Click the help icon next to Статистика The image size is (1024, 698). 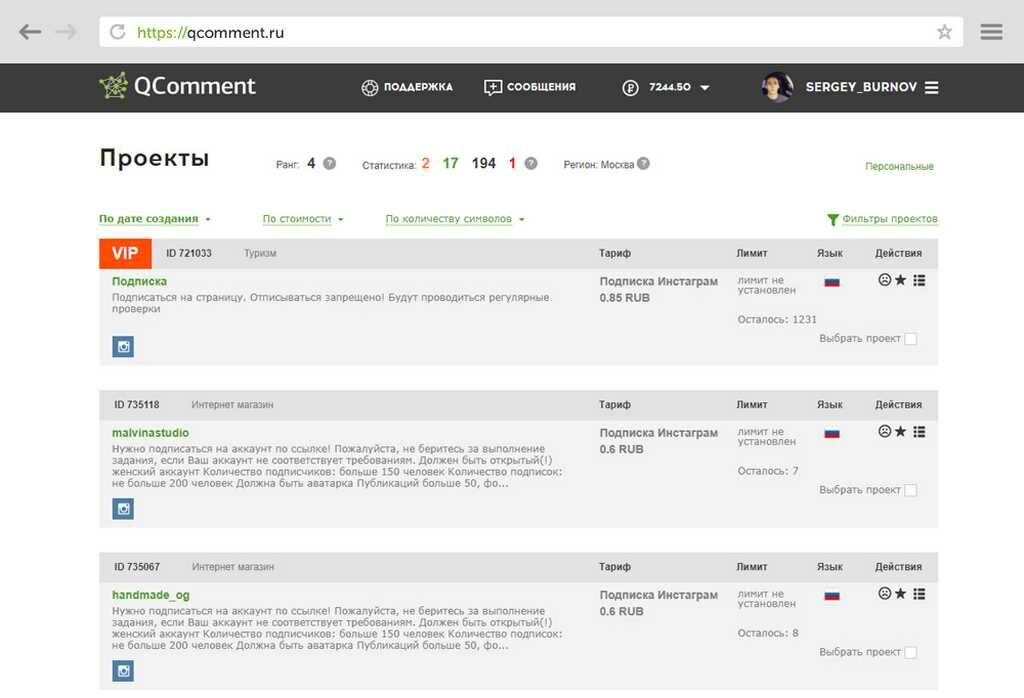click(x=531, y=163)
